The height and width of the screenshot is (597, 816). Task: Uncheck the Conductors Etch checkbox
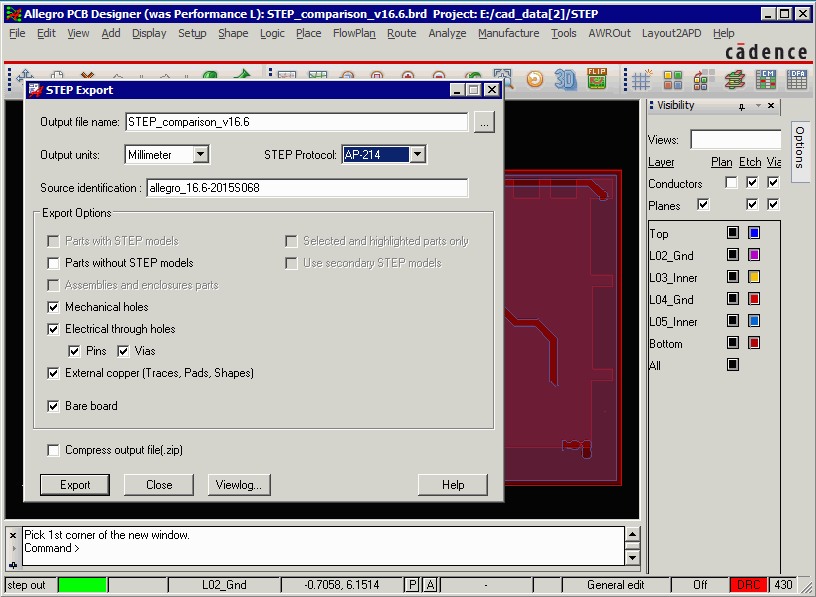[x=752, y=183]
